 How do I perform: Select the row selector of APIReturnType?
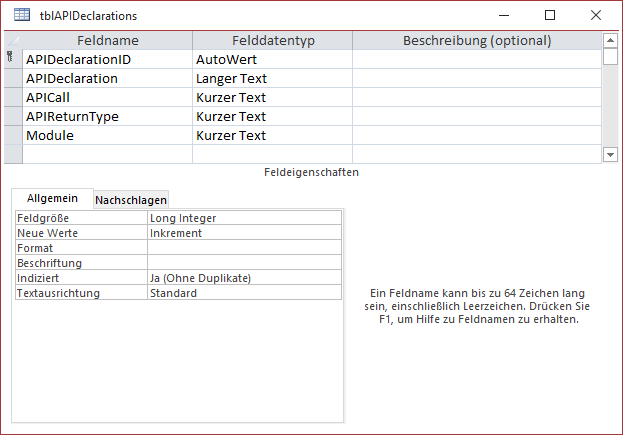point(13,116)
